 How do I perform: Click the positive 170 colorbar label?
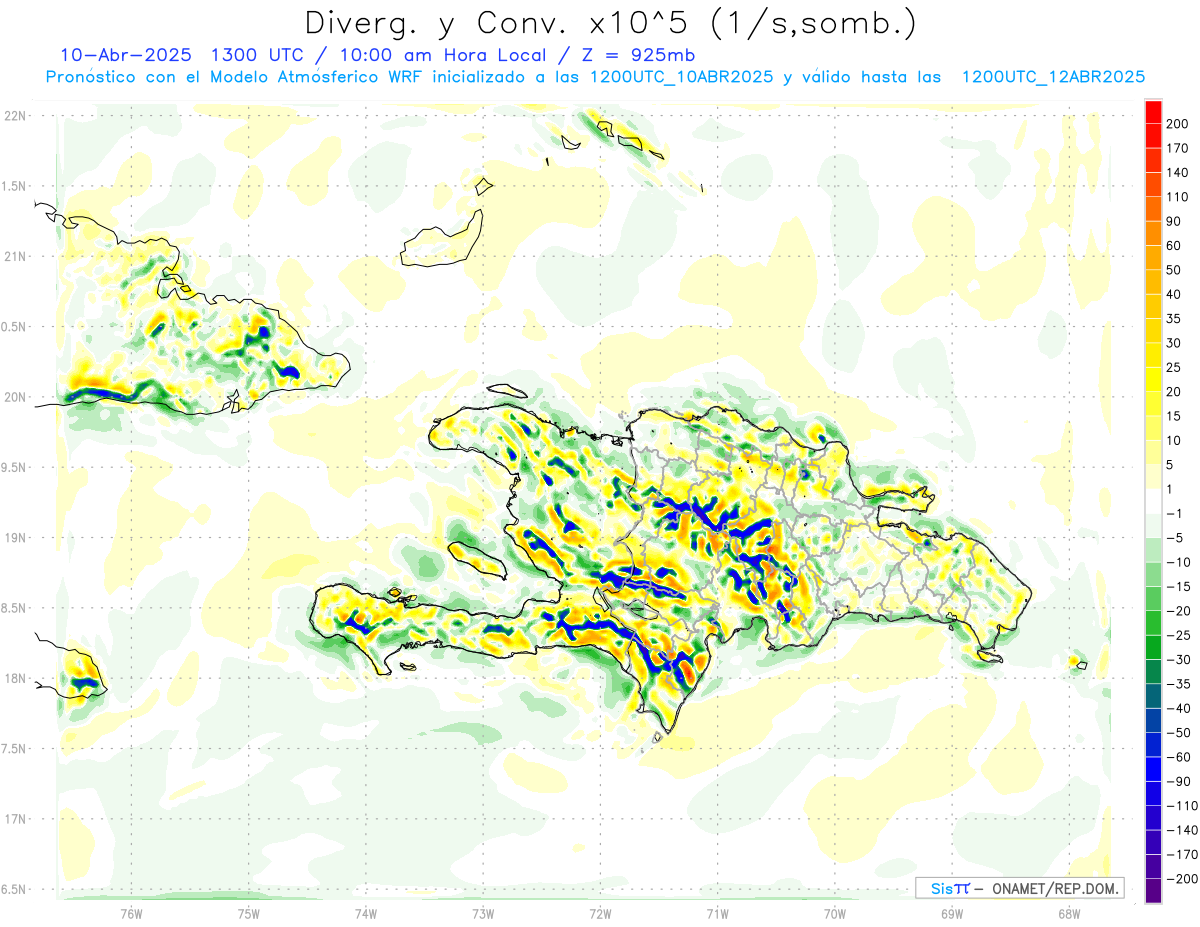click(1178, 148)
